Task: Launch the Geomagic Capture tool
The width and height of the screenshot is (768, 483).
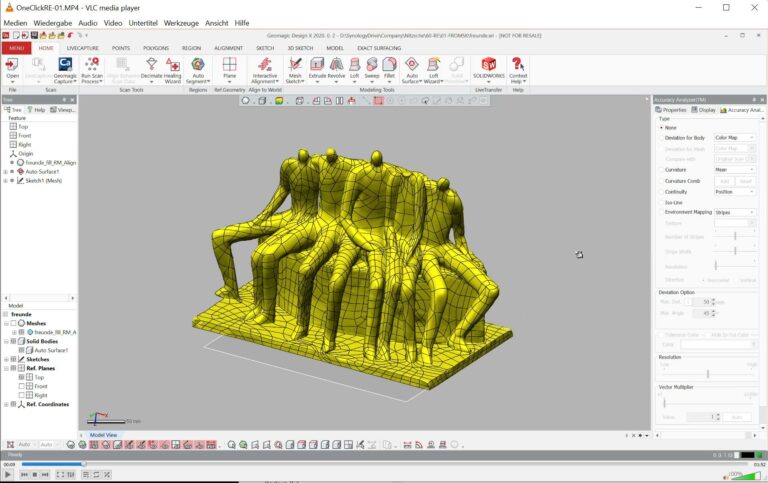Action: pos(65,69)
